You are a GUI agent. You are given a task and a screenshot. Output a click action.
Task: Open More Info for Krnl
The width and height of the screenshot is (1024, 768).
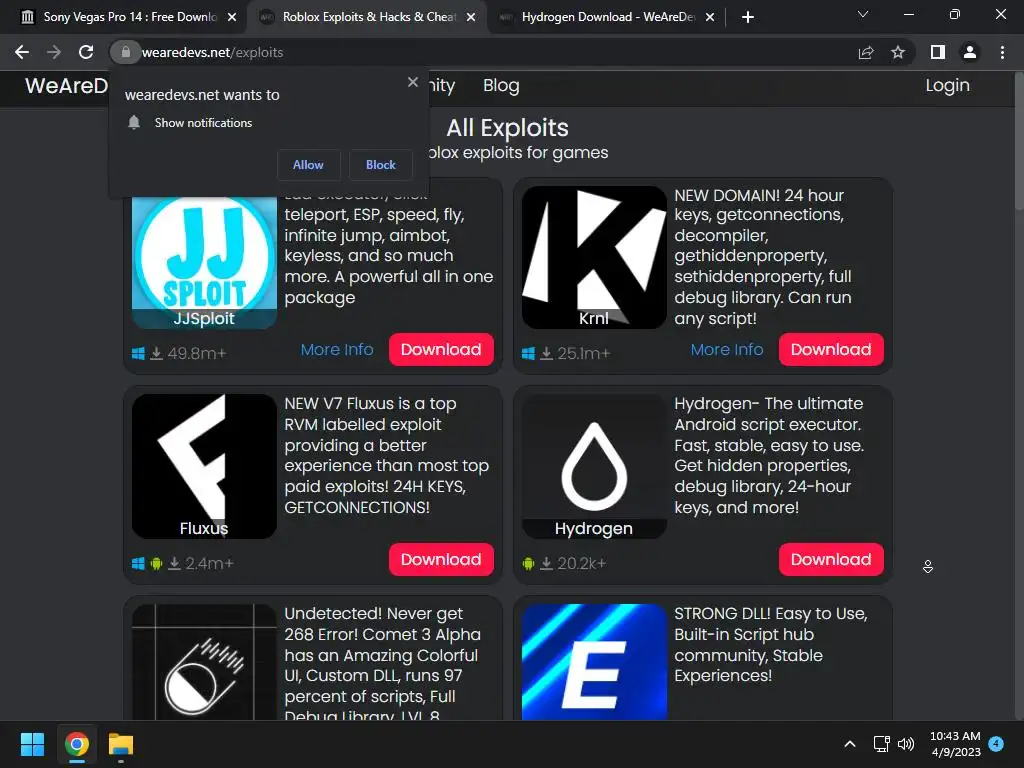[727, 350]
